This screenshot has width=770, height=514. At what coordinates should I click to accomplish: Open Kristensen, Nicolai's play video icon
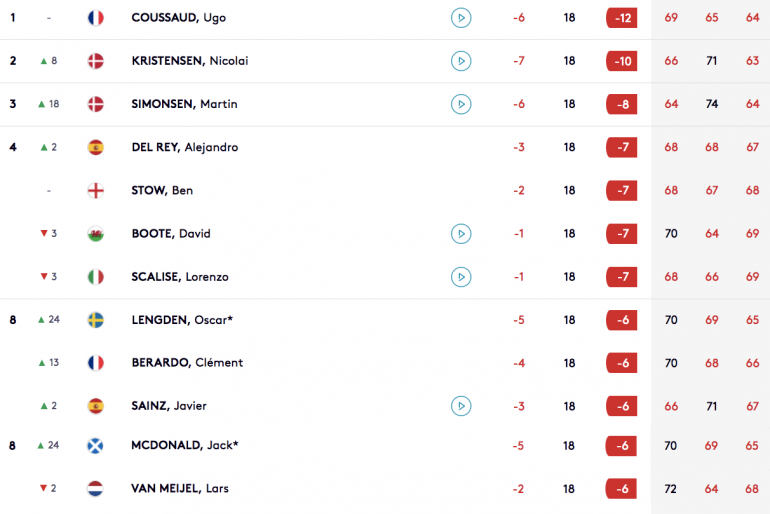pos(461,61)
